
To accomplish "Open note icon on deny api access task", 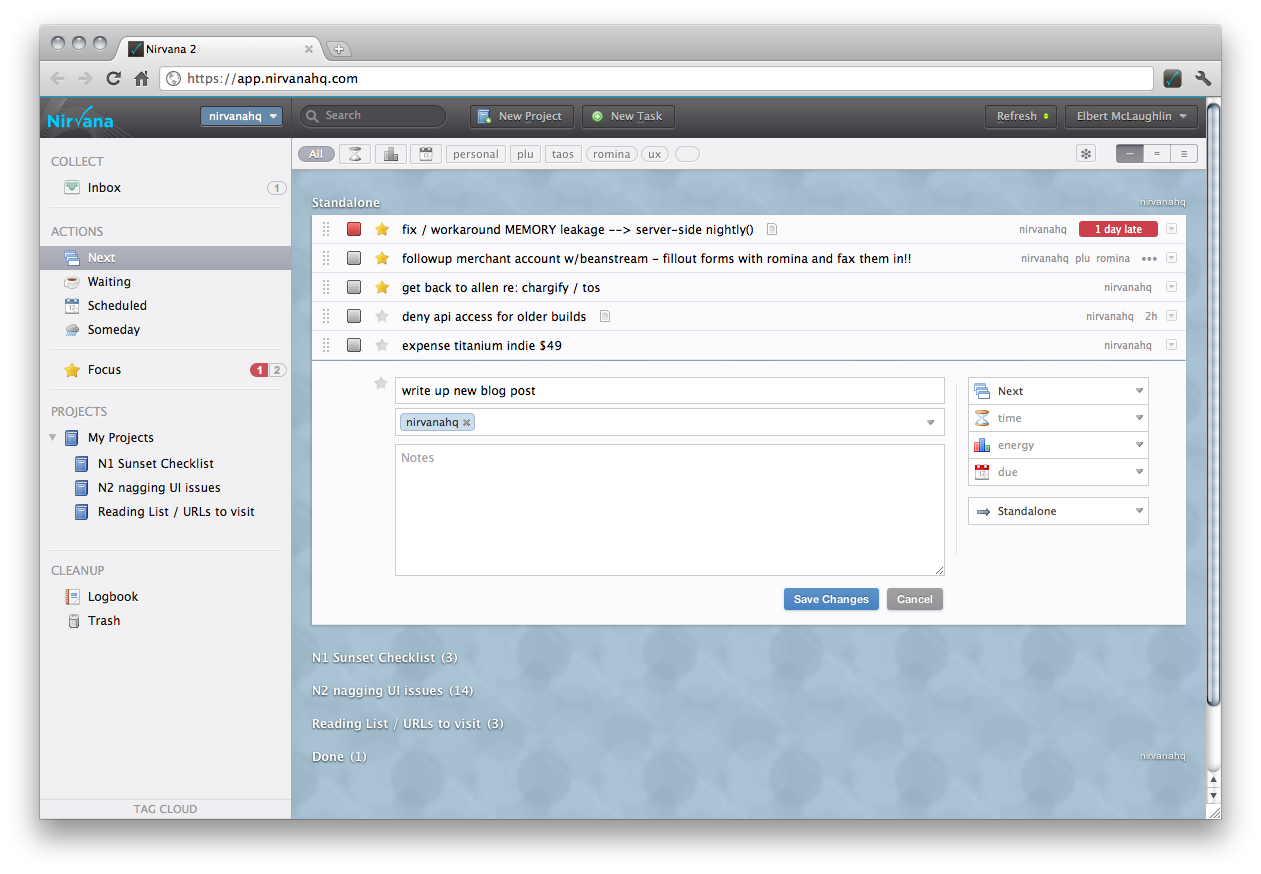I will pos(604,316).
